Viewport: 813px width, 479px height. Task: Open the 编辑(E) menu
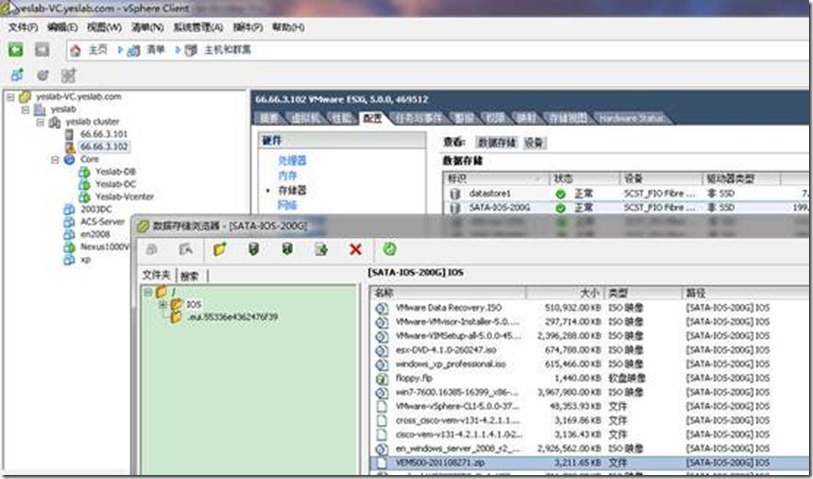(62, 27)
